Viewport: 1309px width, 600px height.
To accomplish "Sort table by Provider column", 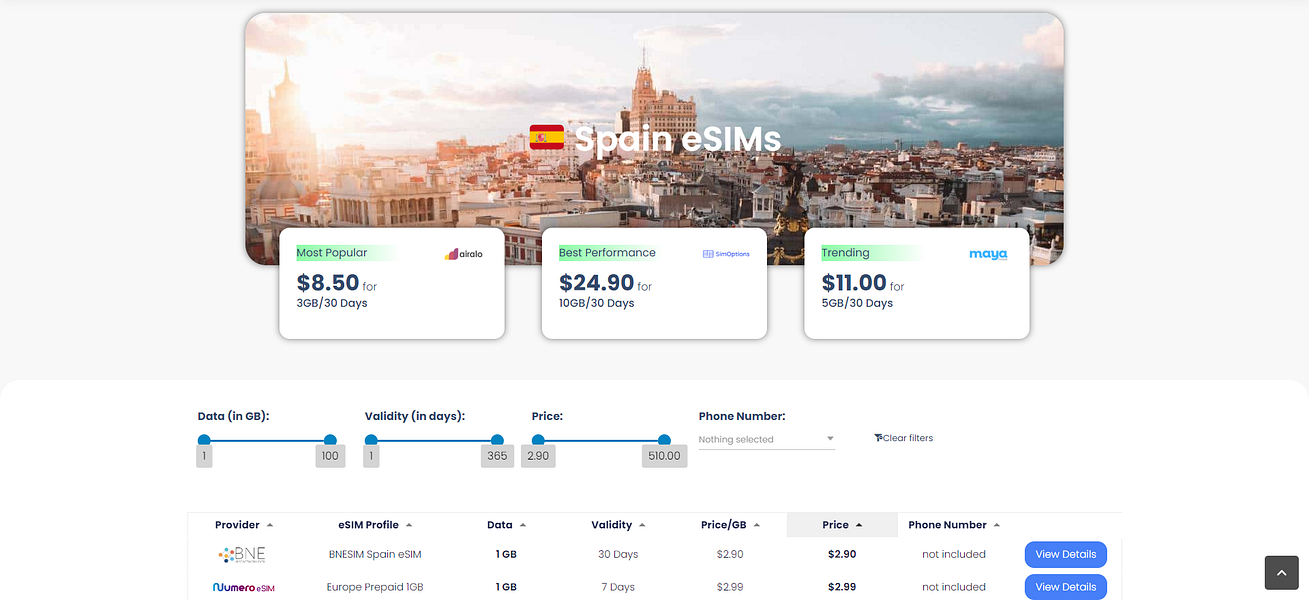I will tap(244, 525).
